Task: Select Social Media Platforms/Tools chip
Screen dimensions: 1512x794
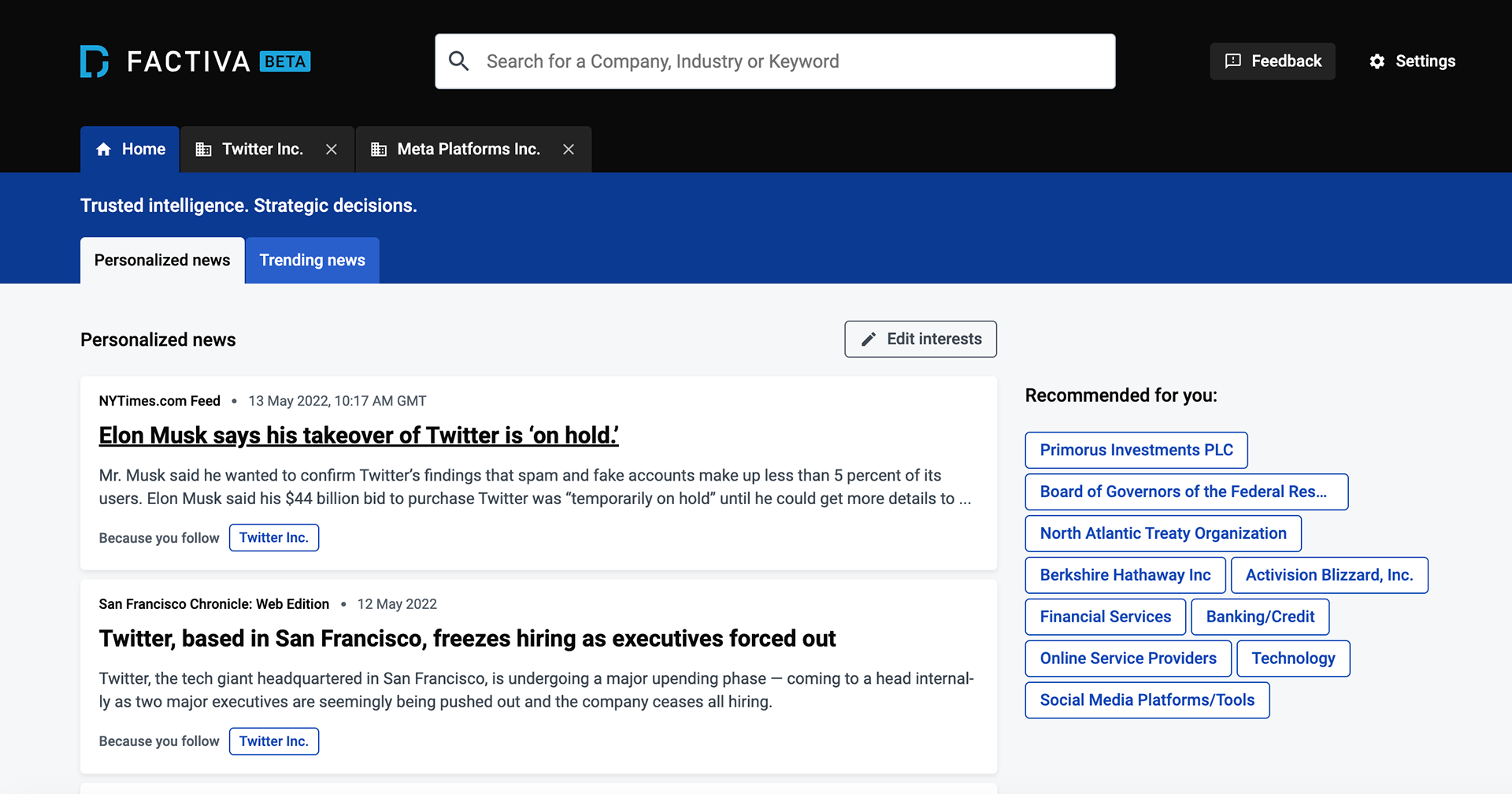Action: pyautogui.click(x=1147, y=700)
